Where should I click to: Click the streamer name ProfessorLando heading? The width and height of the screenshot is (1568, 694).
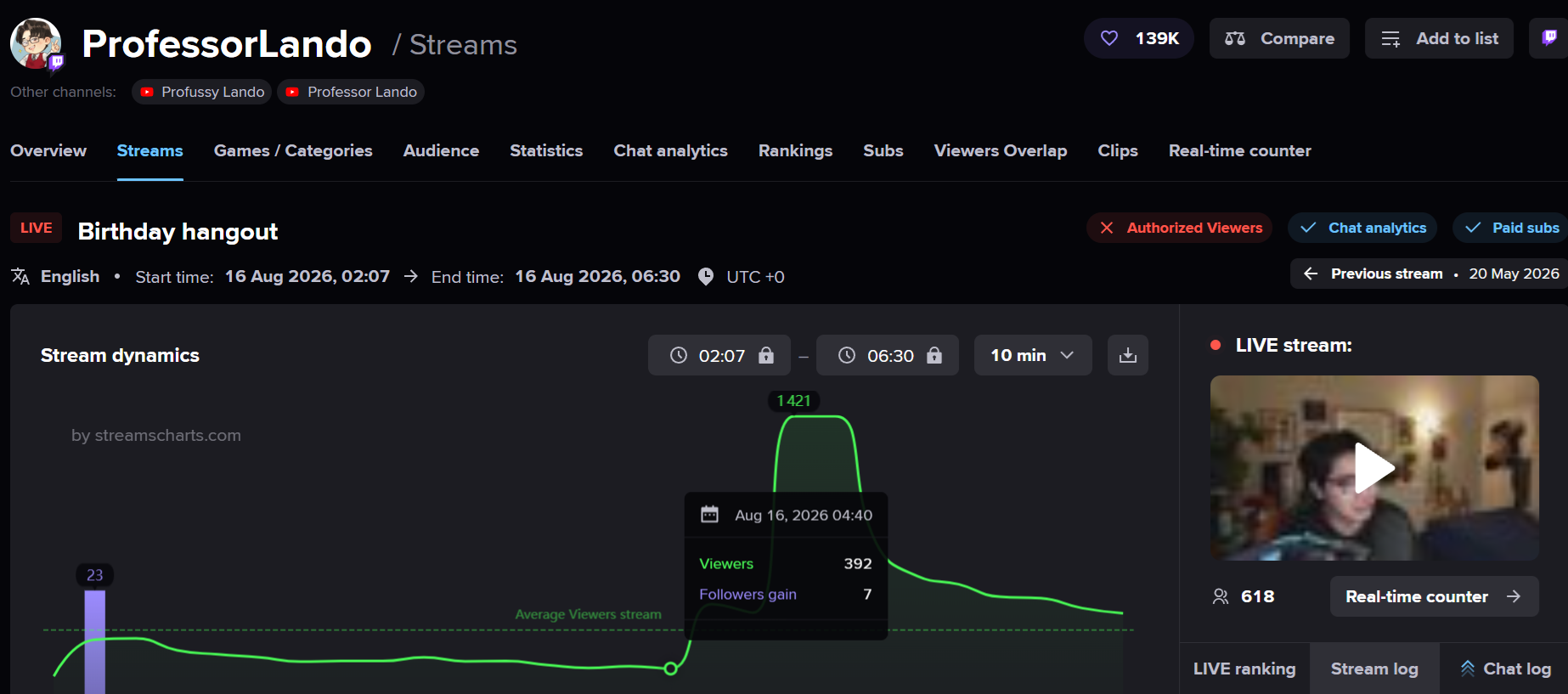click(x=227, y=43)
